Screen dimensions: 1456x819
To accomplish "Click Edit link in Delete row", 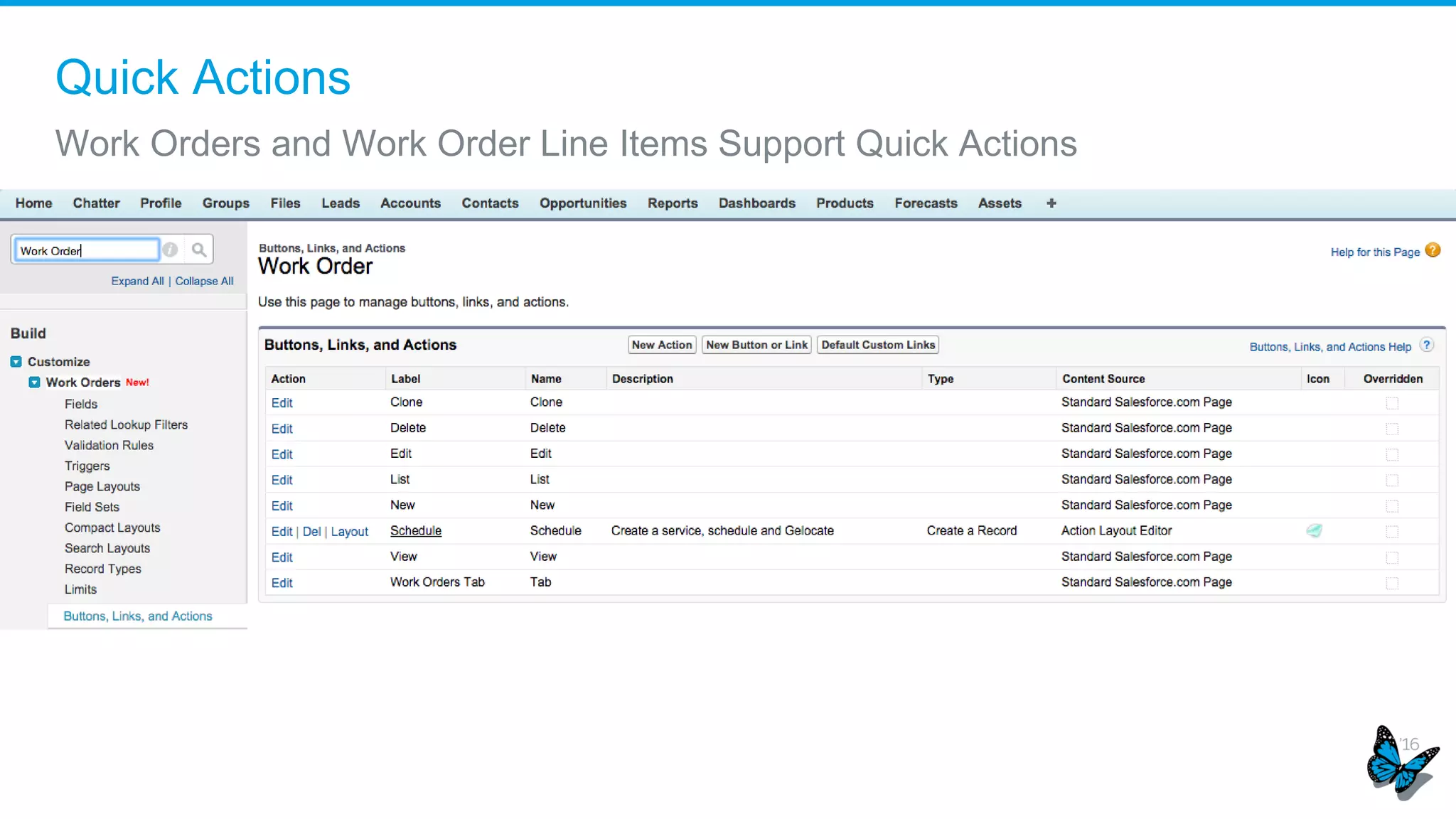I will pos(282,429).
